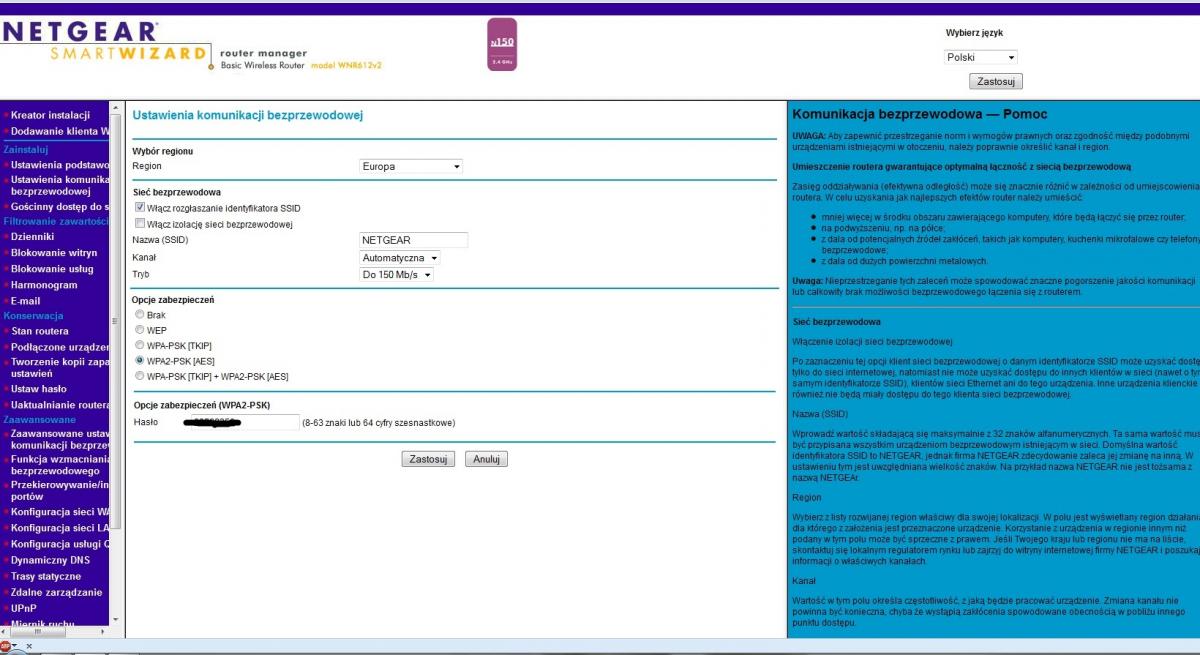The height and width of the screenshot is (655, 1200).
Task: Open Blokowanie usług sidebar link
Action: click(52, 269)
